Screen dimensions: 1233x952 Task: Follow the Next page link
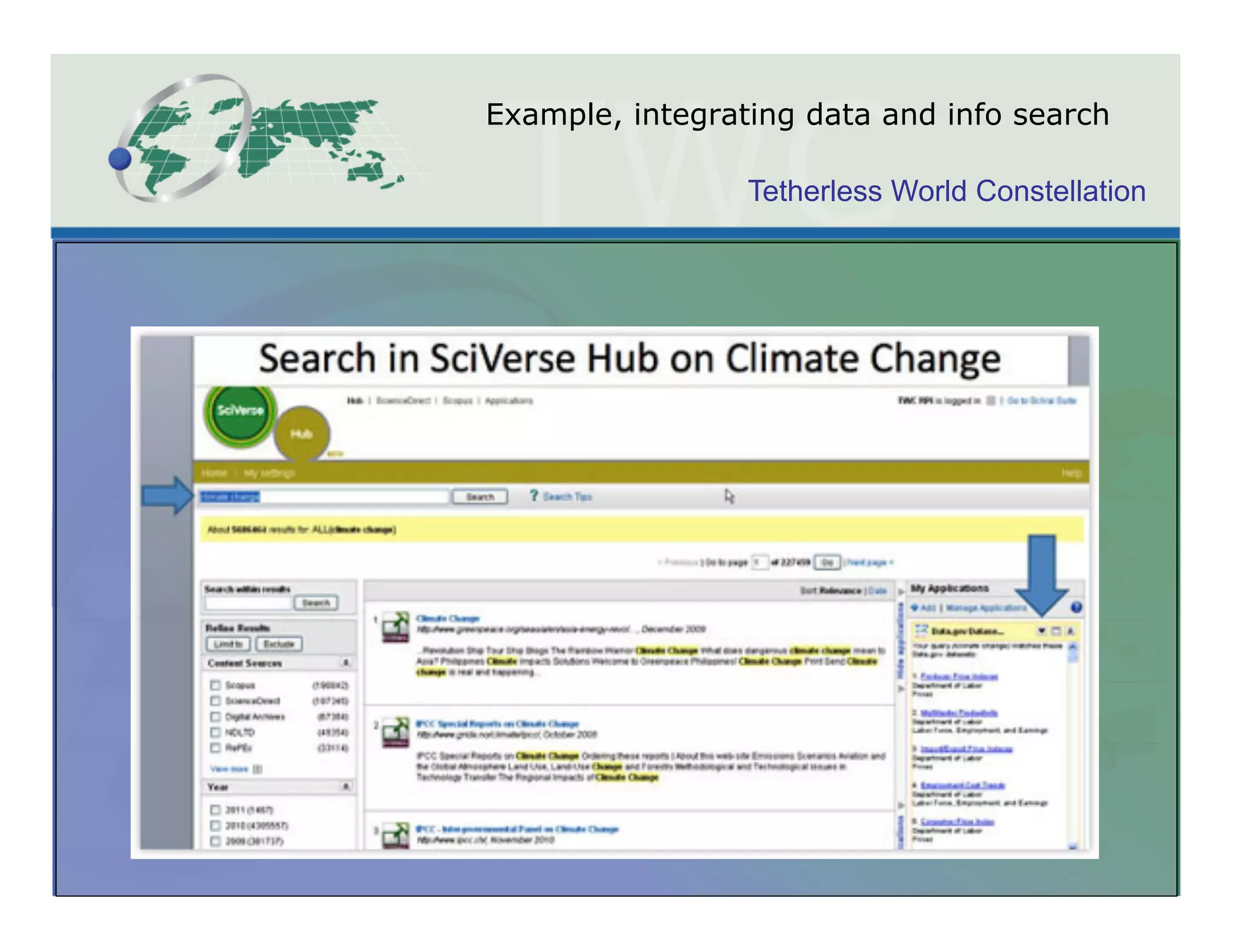[x=870, y=562]
